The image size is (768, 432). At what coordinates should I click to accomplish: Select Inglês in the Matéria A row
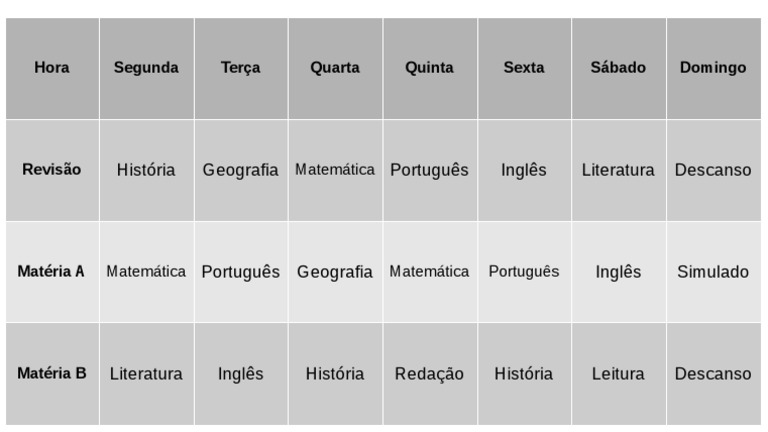pos(618,272)
